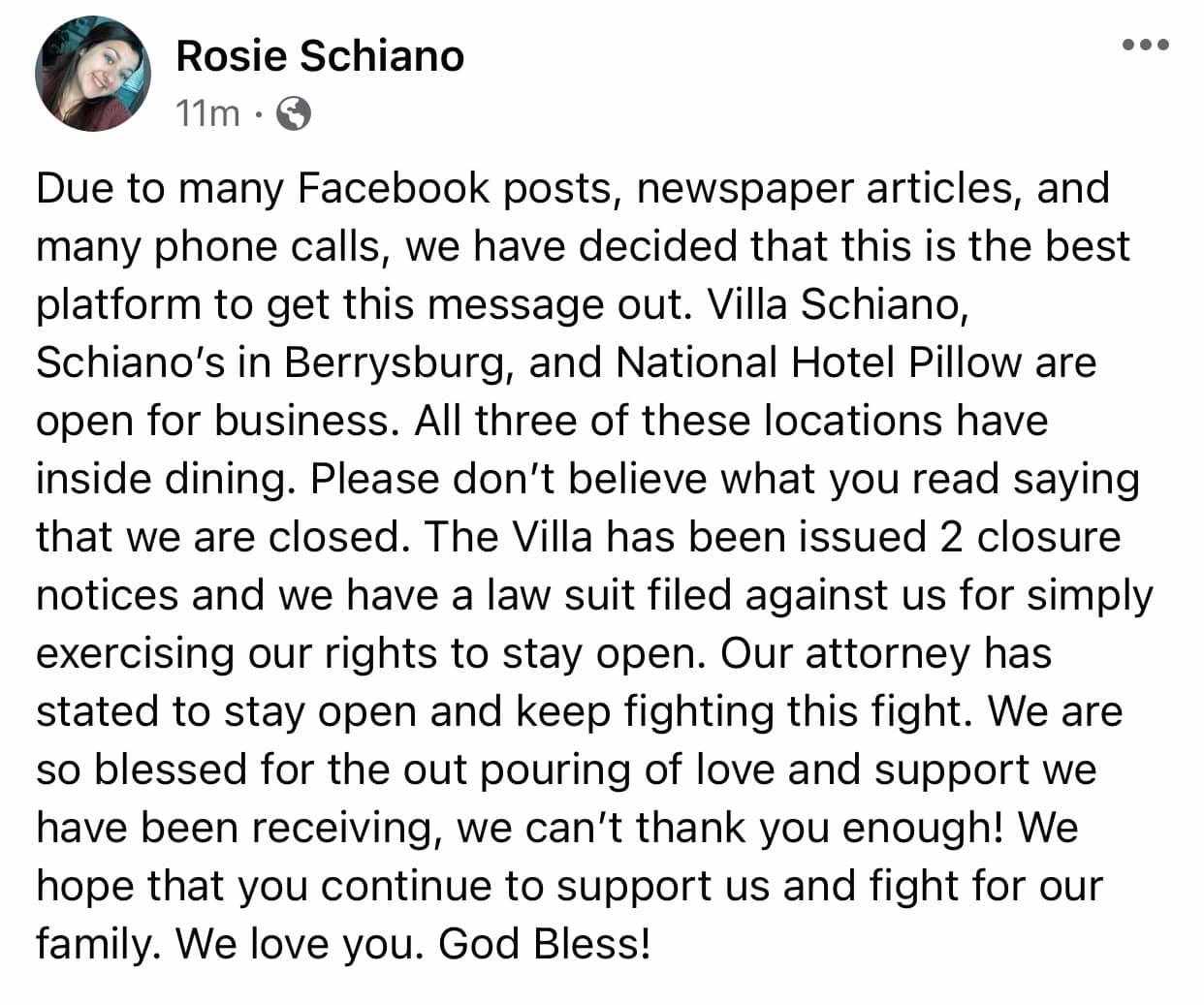Click the word "closure" in the post

1048,537
